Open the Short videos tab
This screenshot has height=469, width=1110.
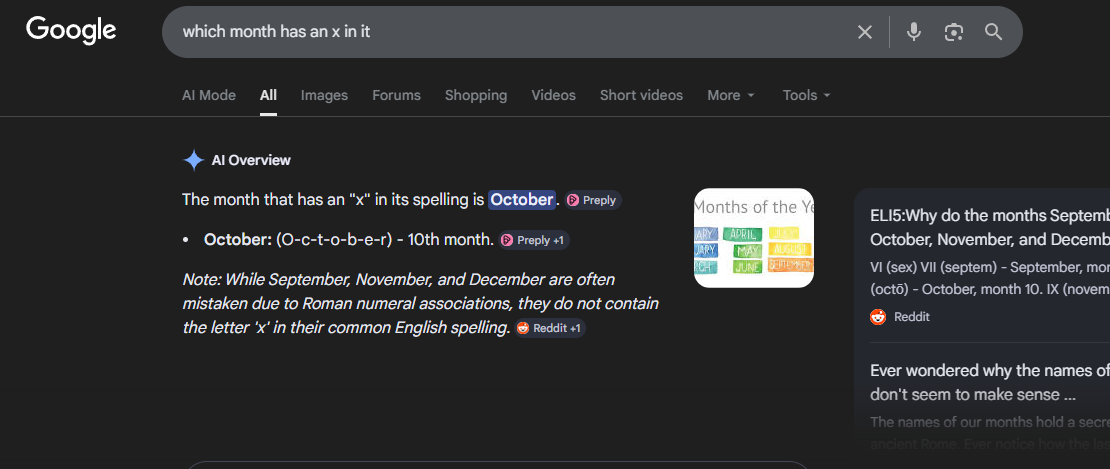pyautogui.click(x=641, y=95)
